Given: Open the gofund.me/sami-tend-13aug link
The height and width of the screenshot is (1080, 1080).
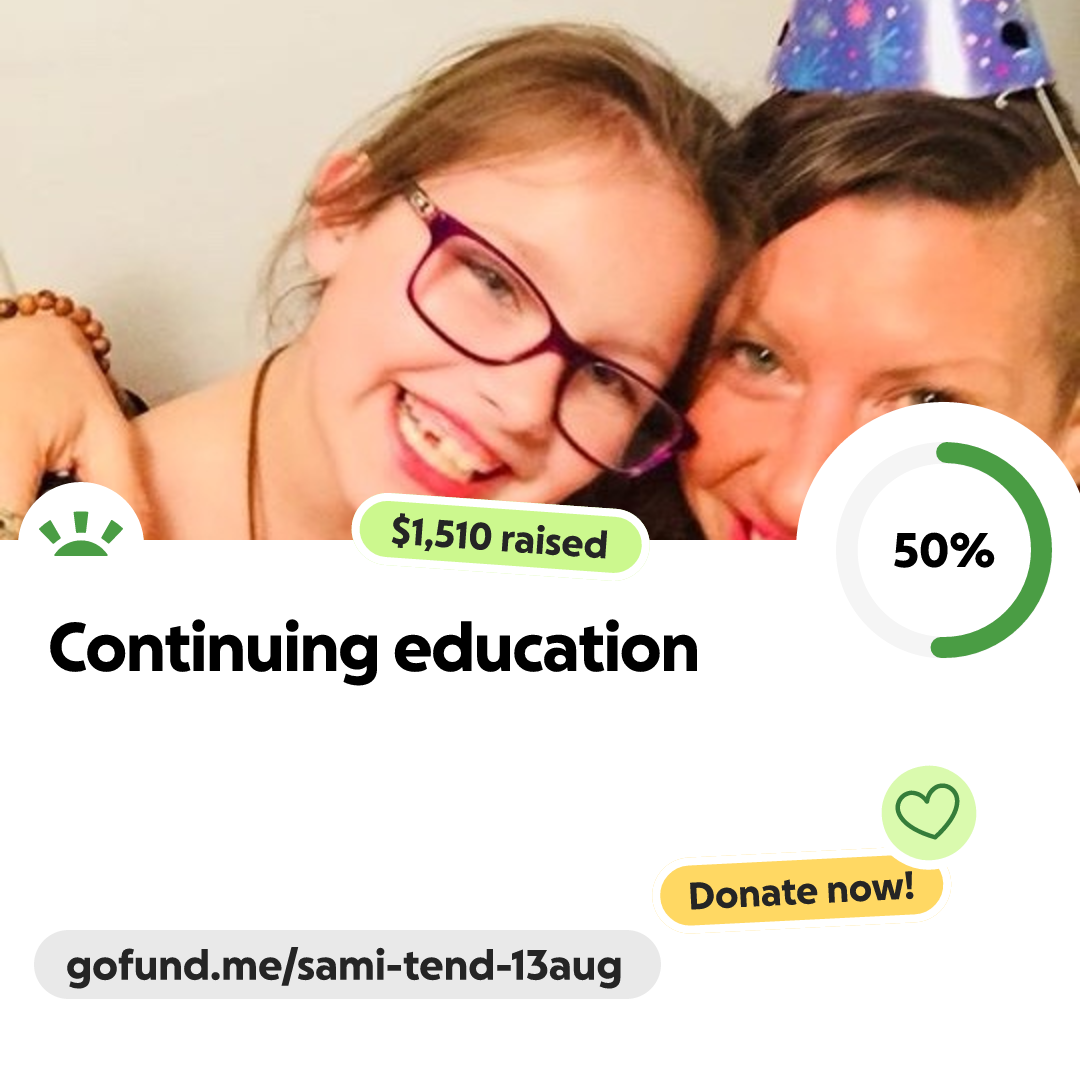Looking at the screenshot, I should (x=344, y=966).
